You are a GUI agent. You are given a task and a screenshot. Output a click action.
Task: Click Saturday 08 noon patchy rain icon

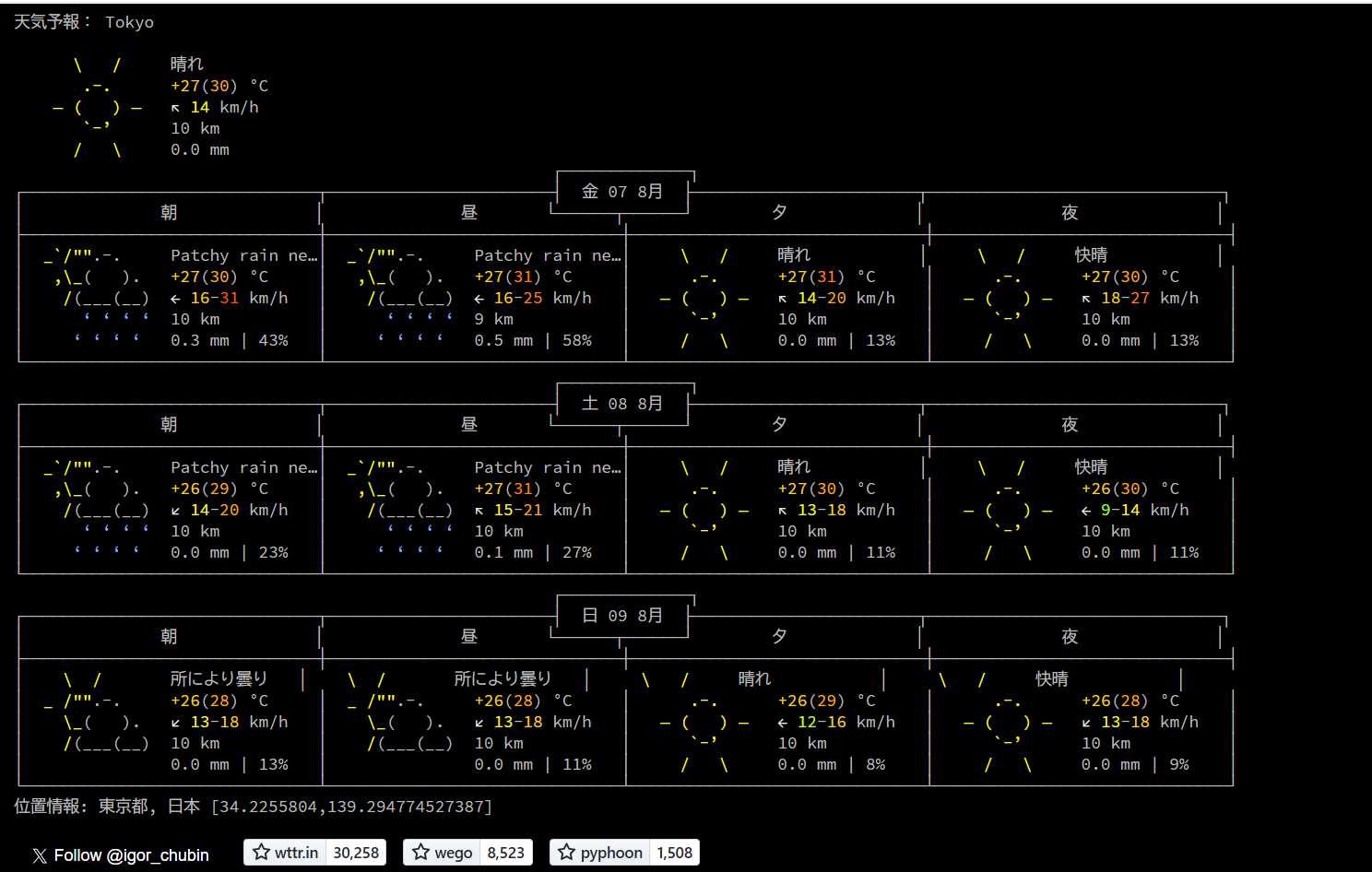pos(399,510)
